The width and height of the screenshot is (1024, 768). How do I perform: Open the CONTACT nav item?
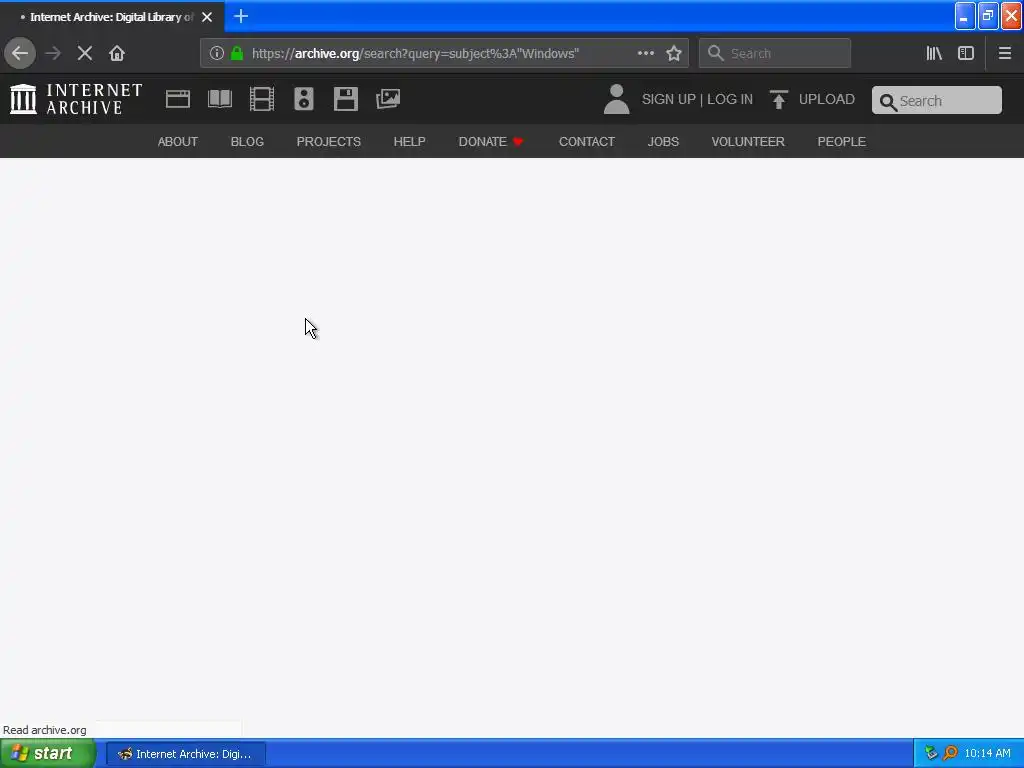pos(587,142)
